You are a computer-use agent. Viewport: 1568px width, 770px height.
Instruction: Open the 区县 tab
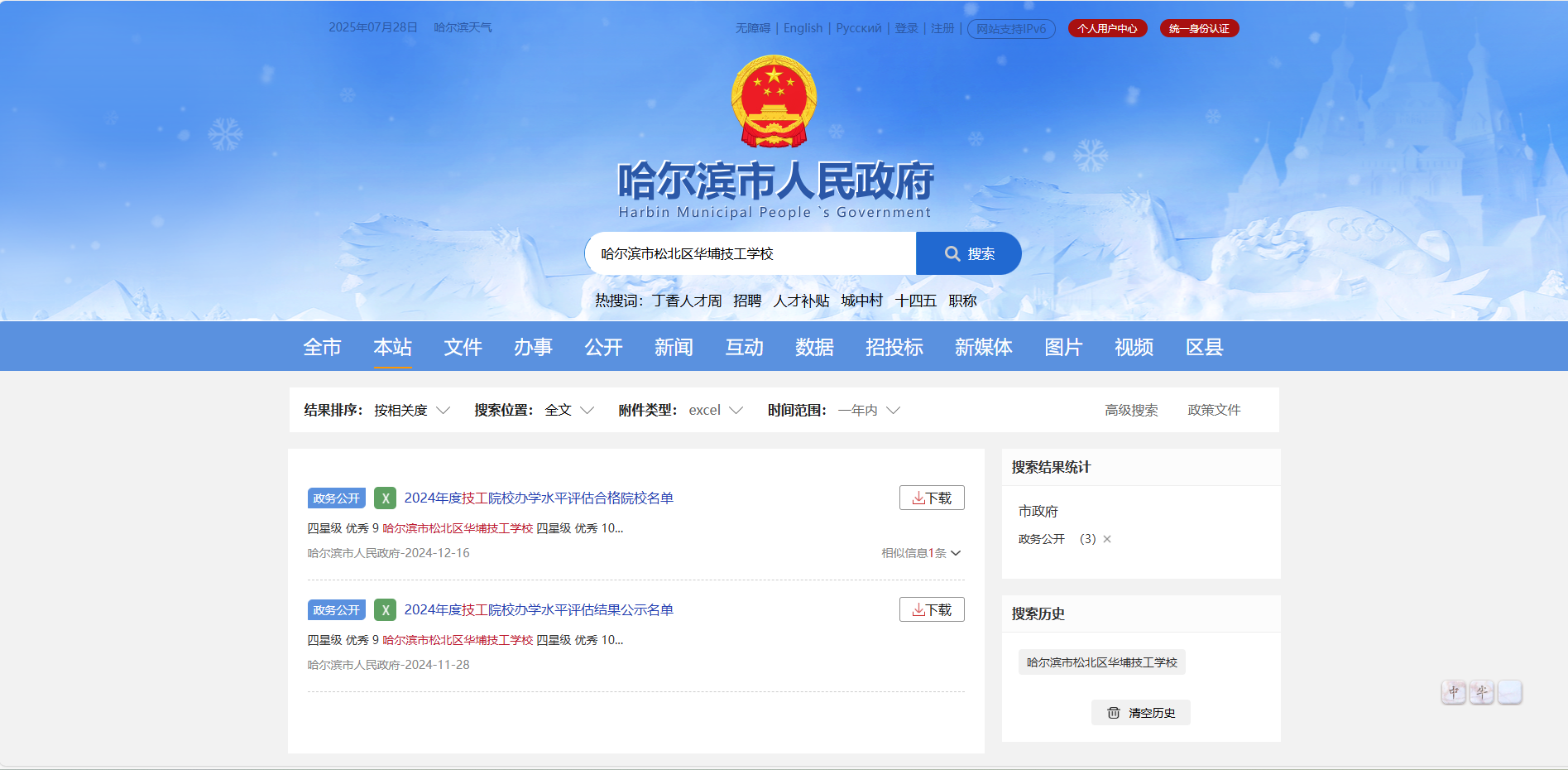tap(1204, 347)
